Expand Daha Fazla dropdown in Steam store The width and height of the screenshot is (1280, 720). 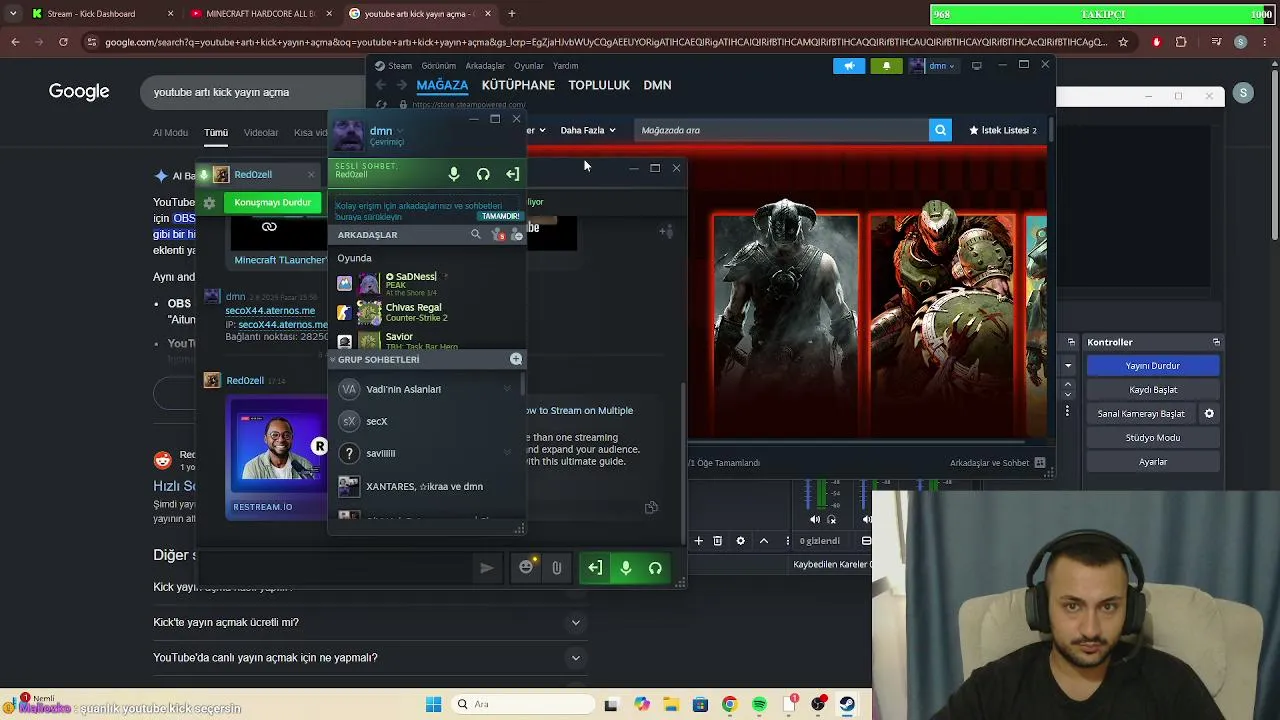point(586,130)
